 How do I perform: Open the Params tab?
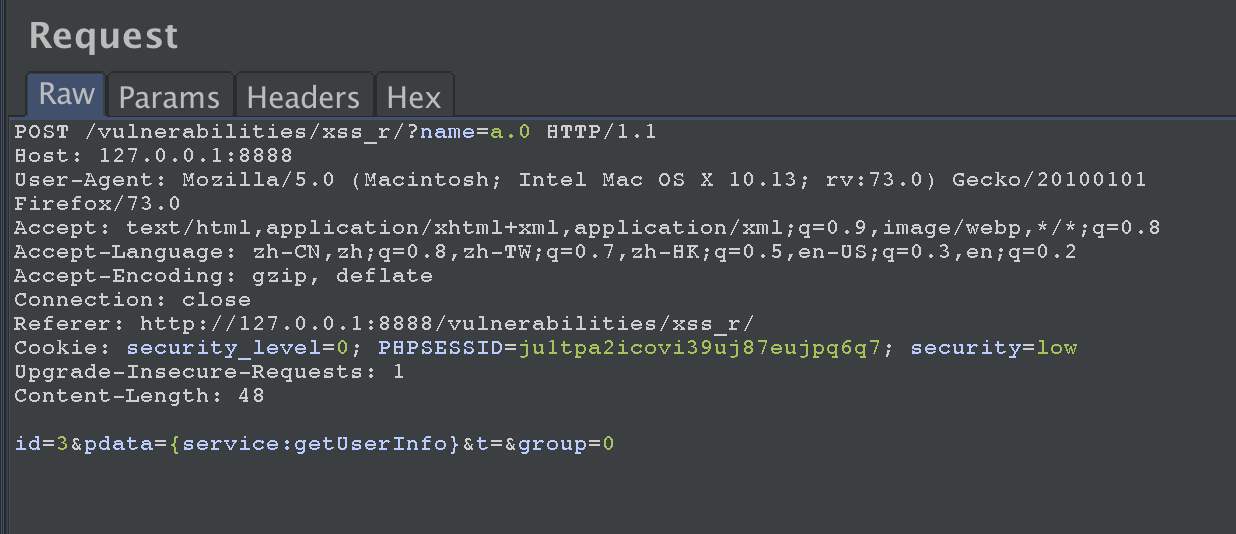click(x=170, y=97)
